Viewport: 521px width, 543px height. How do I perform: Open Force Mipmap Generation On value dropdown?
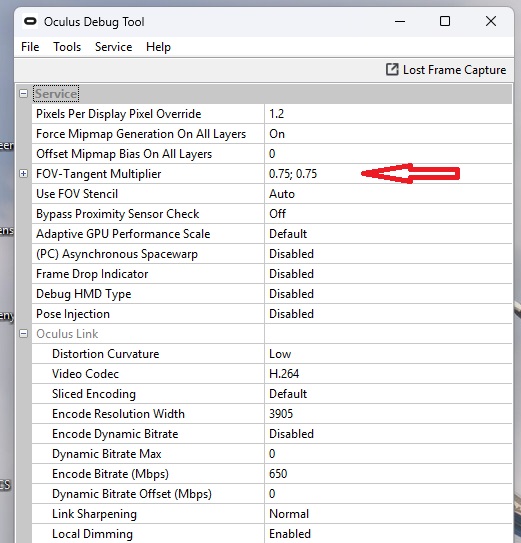pos(388,134)
